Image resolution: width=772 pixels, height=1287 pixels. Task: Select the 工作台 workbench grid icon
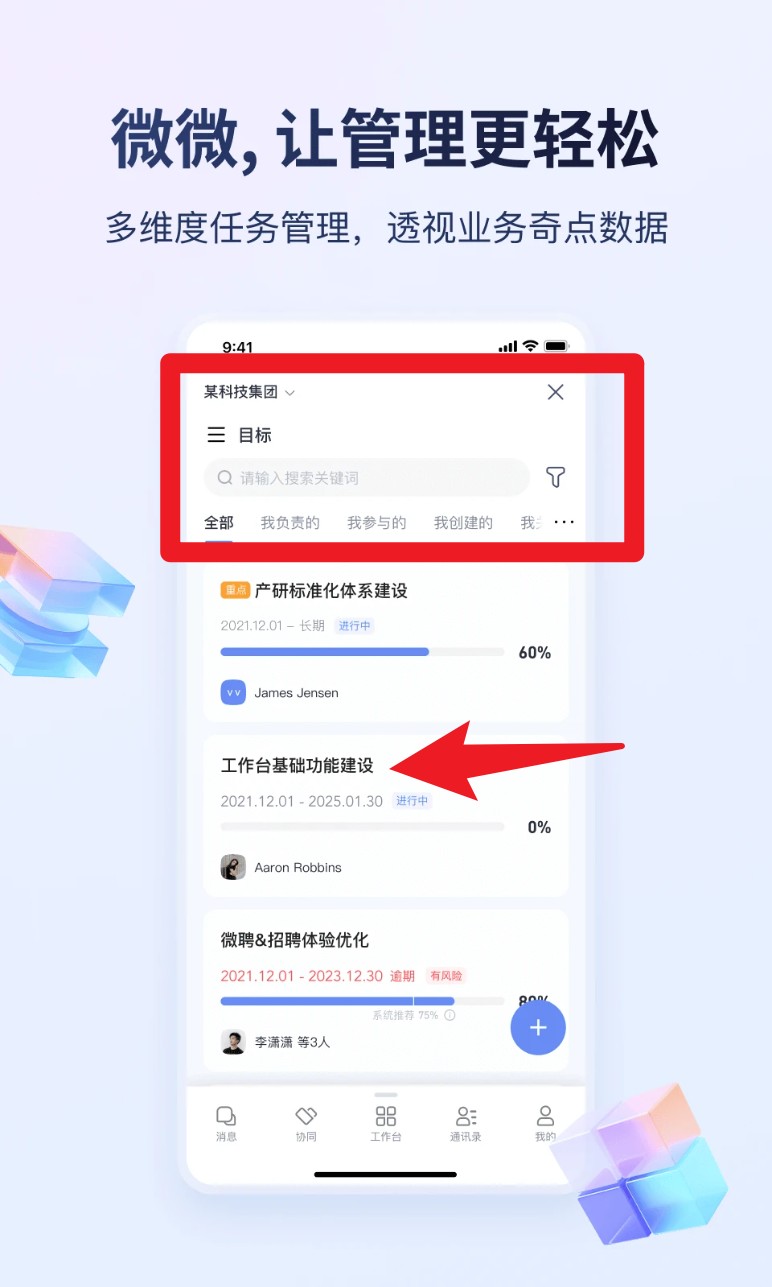point(386,1116)
